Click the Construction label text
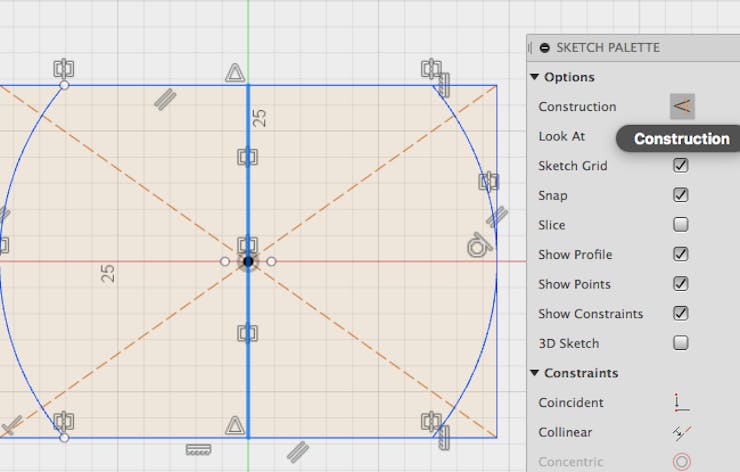This screenshot has width=740, height=472. (x=577, y=107)
